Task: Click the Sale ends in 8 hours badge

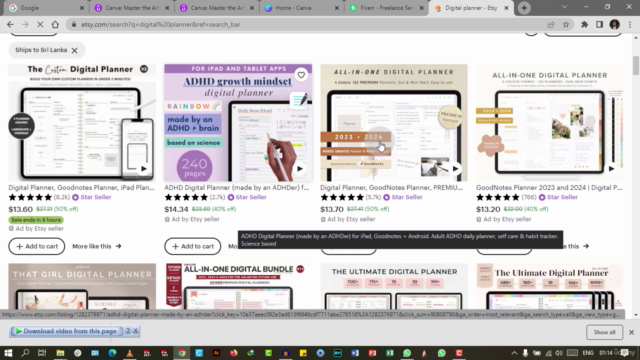Action: [36, 220]
